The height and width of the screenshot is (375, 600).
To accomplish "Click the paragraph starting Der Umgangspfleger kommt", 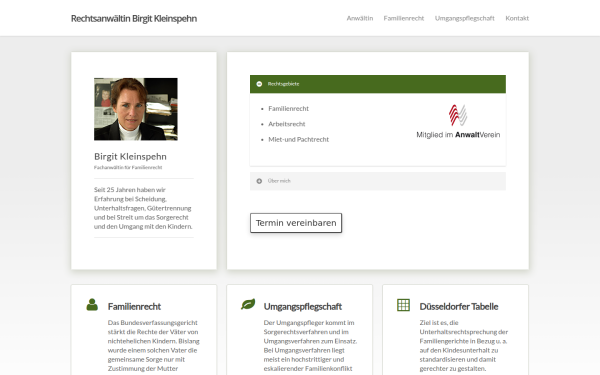I will click(310, 346).
